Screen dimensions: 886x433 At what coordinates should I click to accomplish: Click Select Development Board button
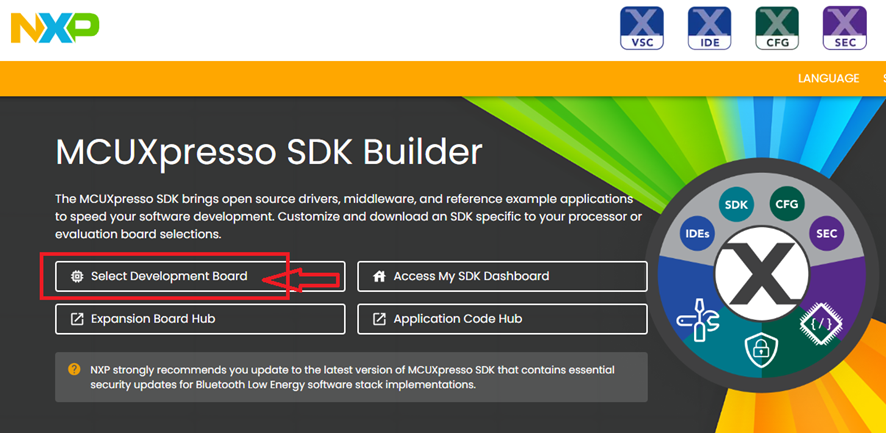pyautogui.click(x=200, y=276)
